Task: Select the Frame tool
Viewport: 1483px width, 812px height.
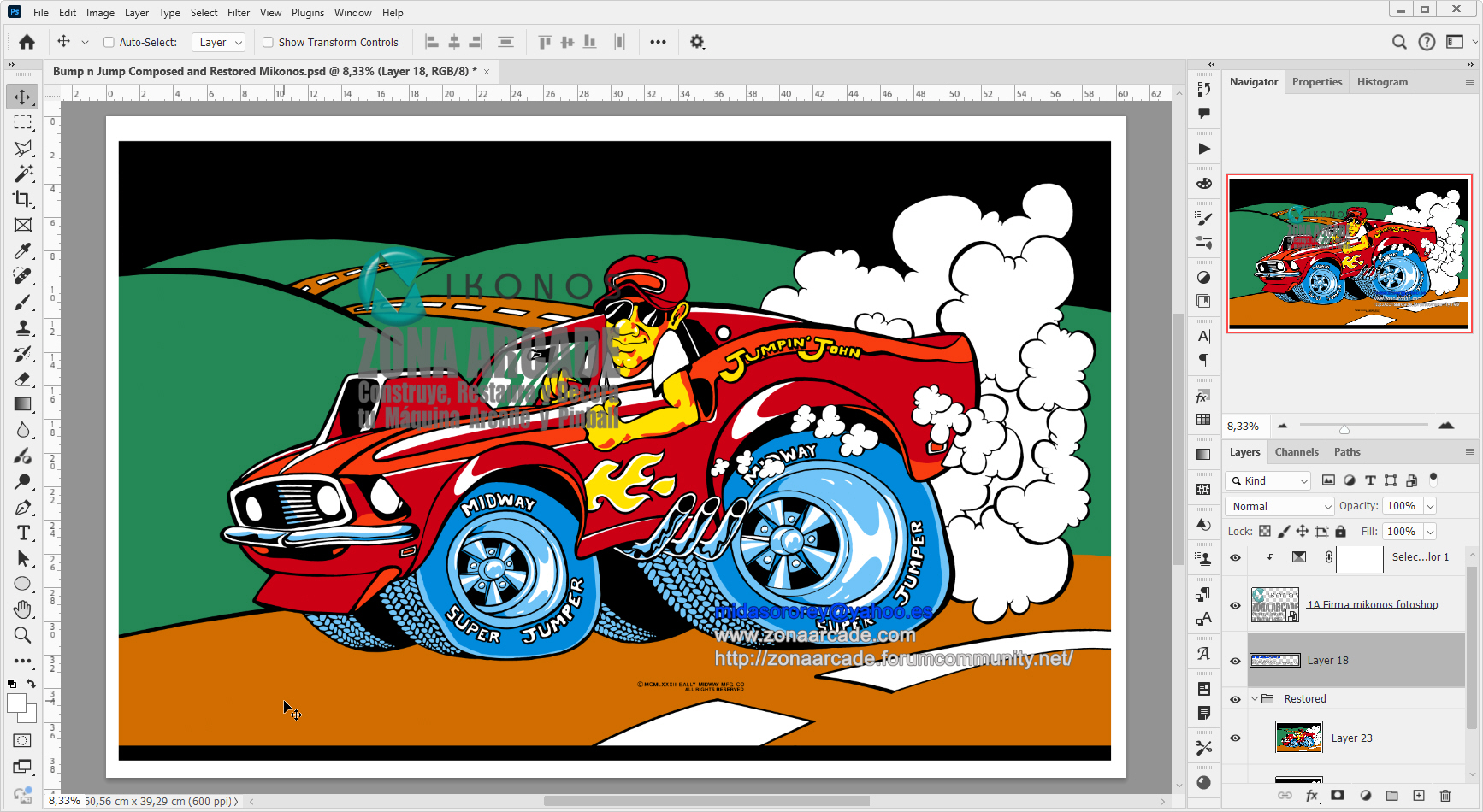Action: pos(23,225)
